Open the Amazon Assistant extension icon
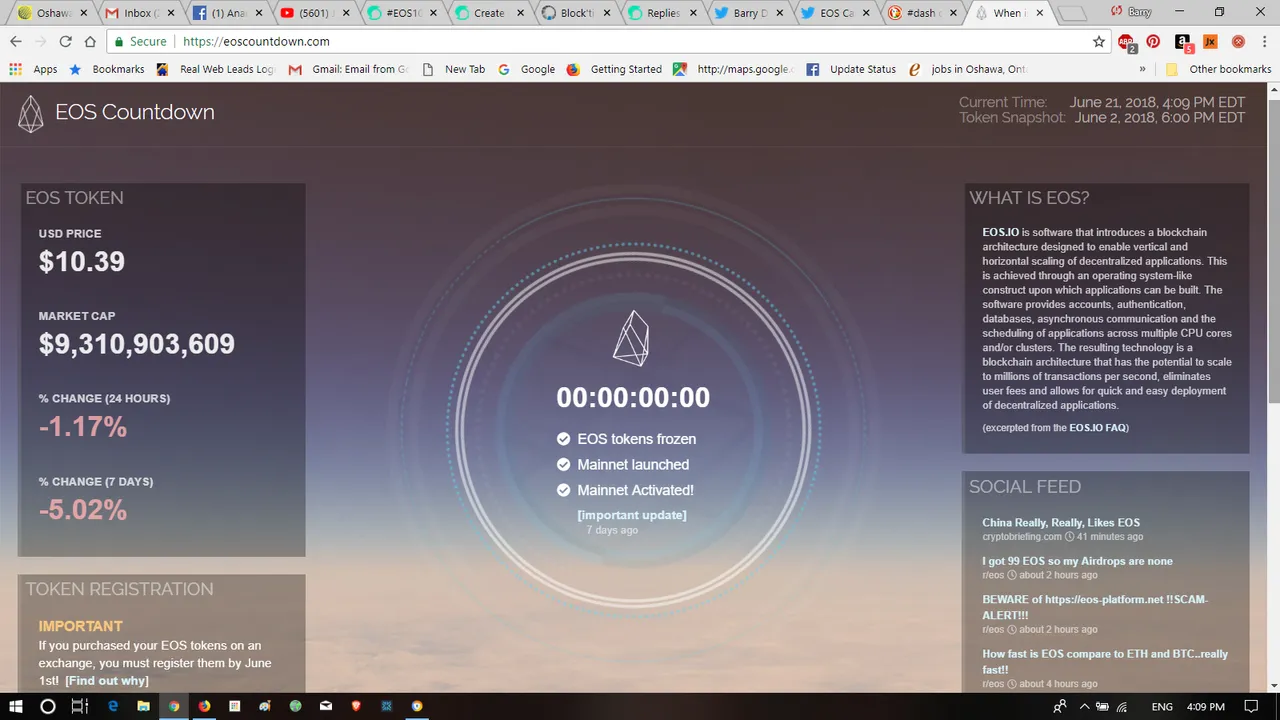 pyautogui.click(x=1183, y=42)
